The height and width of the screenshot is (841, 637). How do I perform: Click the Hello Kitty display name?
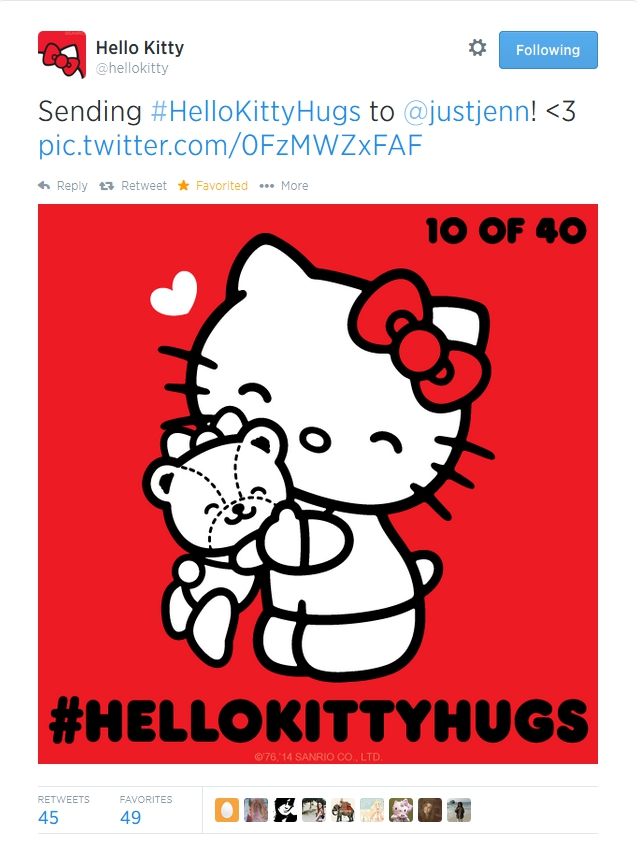point(139,48)
